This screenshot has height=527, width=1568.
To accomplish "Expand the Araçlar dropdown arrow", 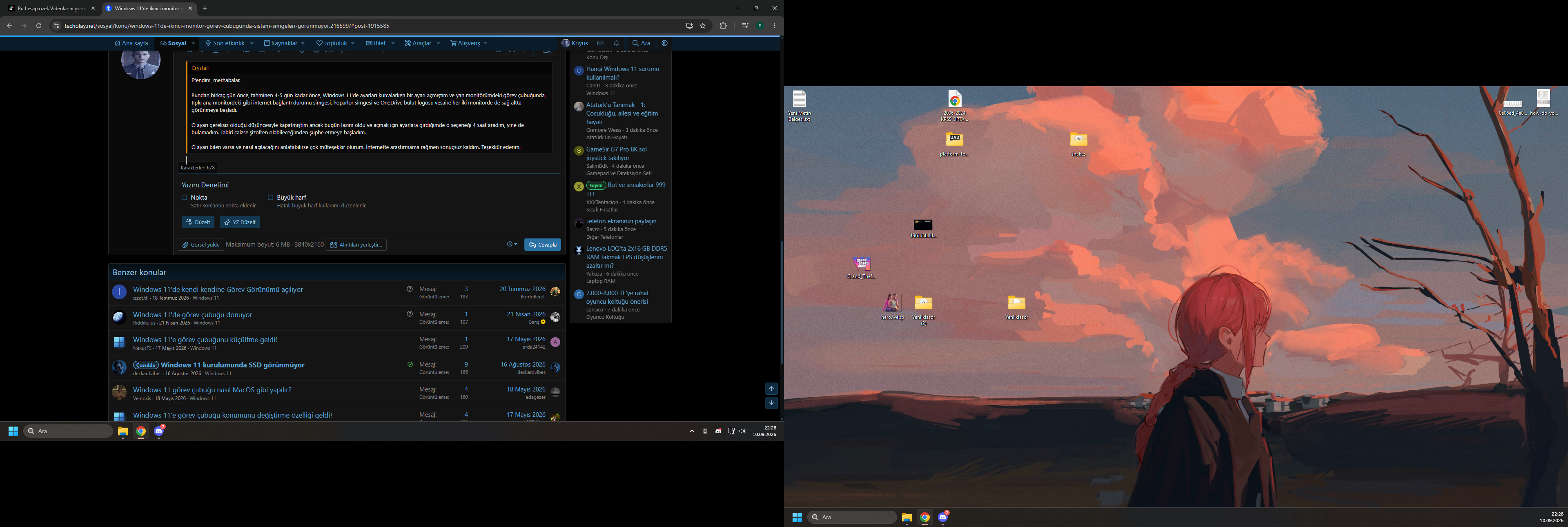I will [x=438, y=43].
